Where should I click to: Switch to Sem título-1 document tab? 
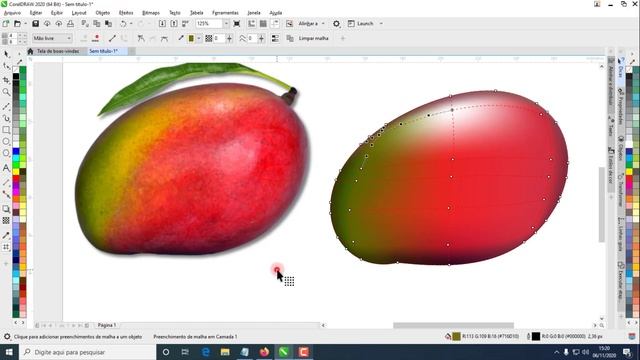pos(103,51)
